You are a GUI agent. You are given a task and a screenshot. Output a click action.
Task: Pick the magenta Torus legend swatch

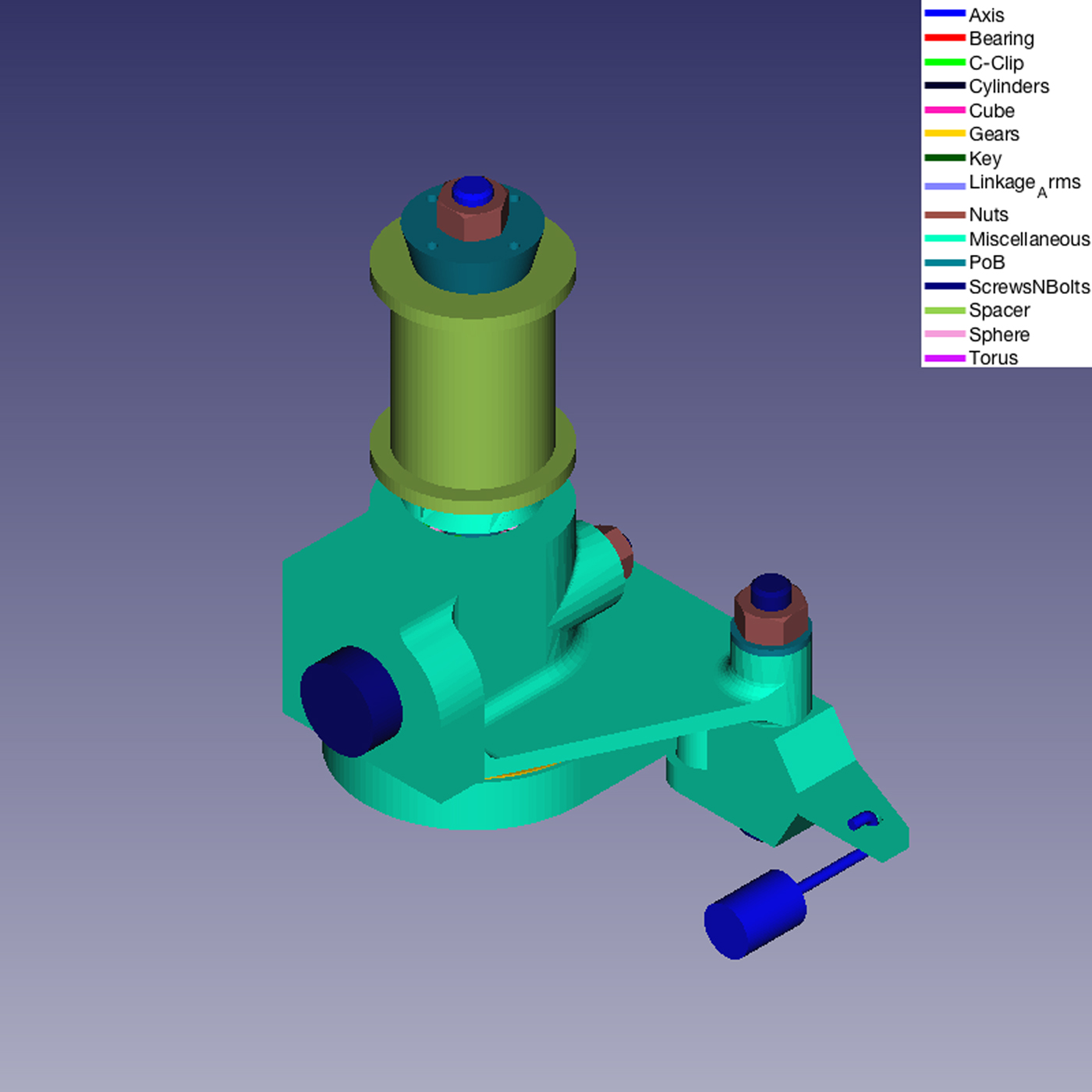click(x=944, y=358)
